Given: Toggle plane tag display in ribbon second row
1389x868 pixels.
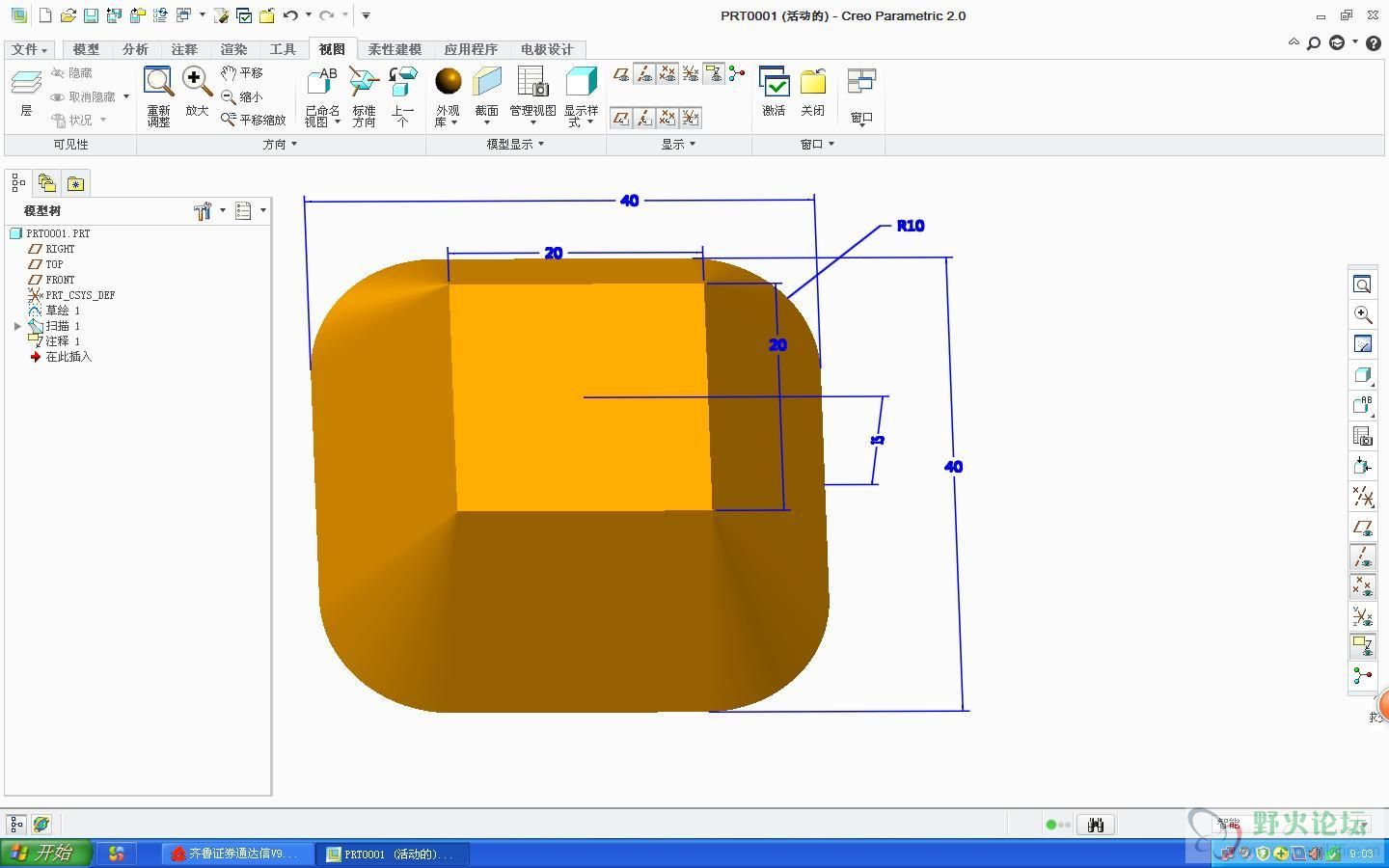Looking at the screenshot, I should tap(621, 118).
